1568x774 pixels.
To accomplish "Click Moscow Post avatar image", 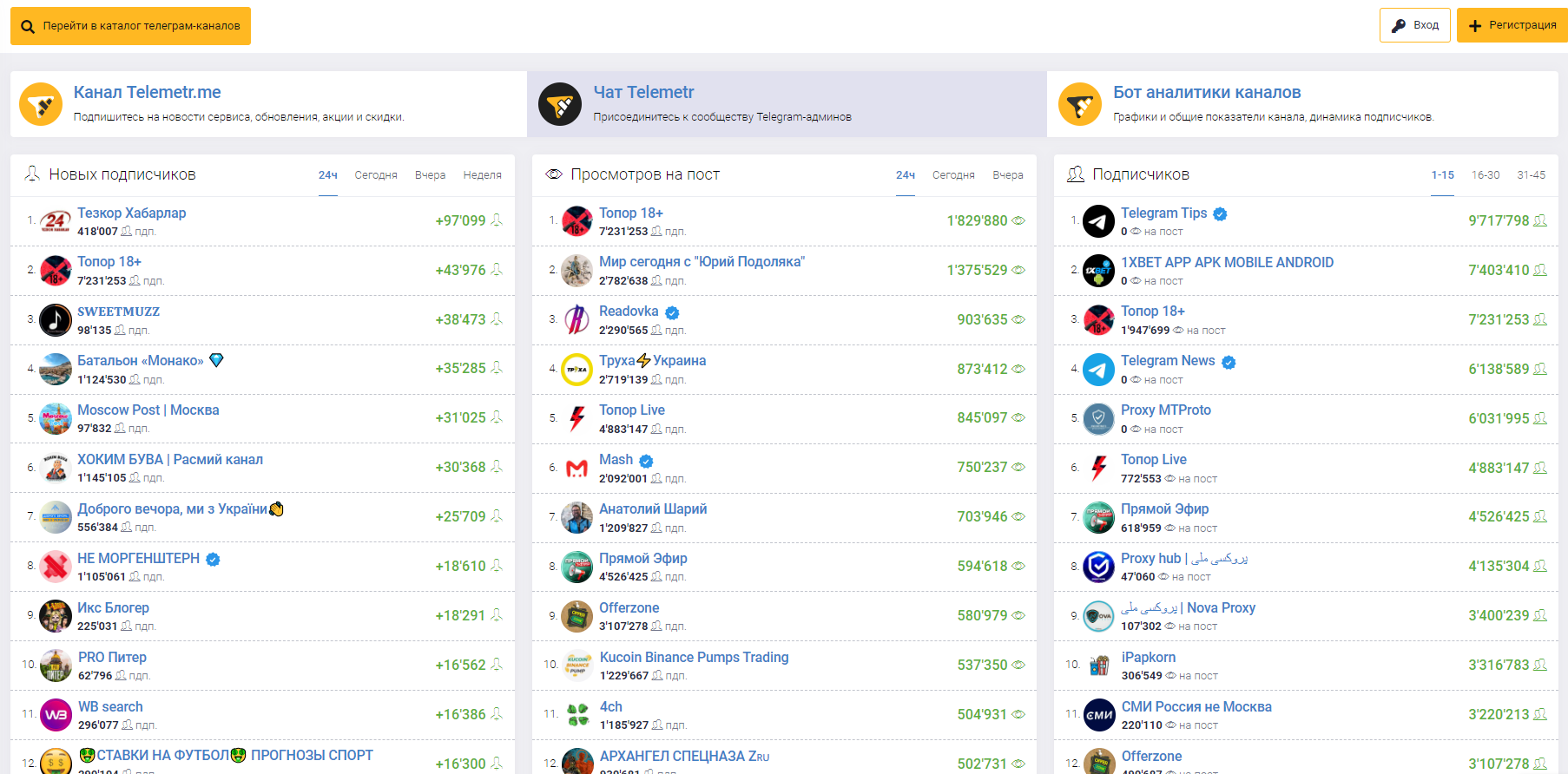I will (56, 419).
